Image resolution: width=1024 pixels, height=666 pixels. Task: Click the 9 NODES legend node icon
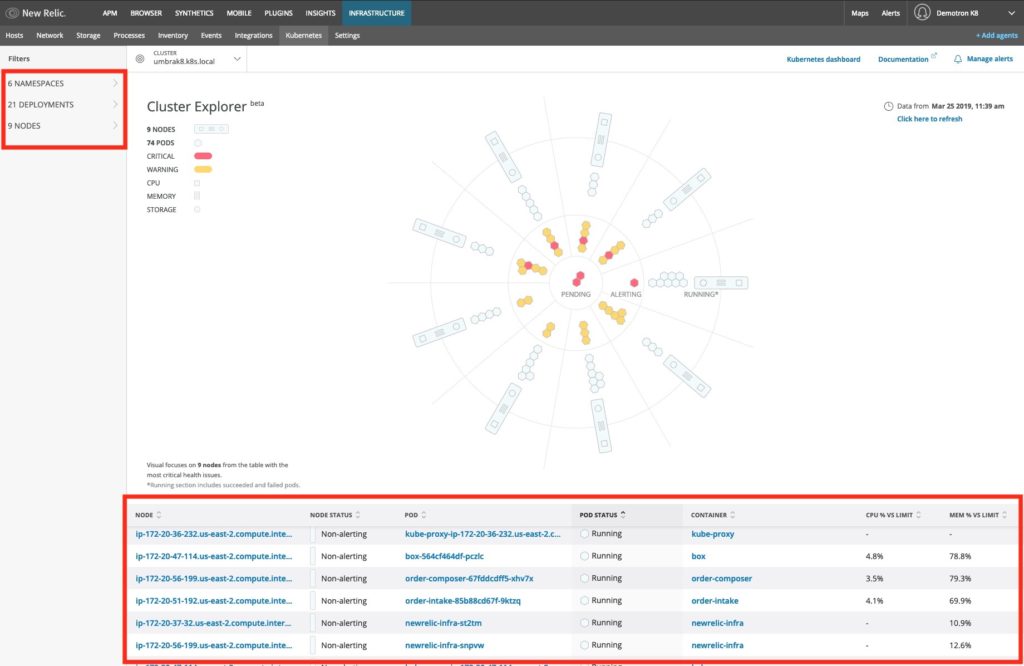[211, 129]
